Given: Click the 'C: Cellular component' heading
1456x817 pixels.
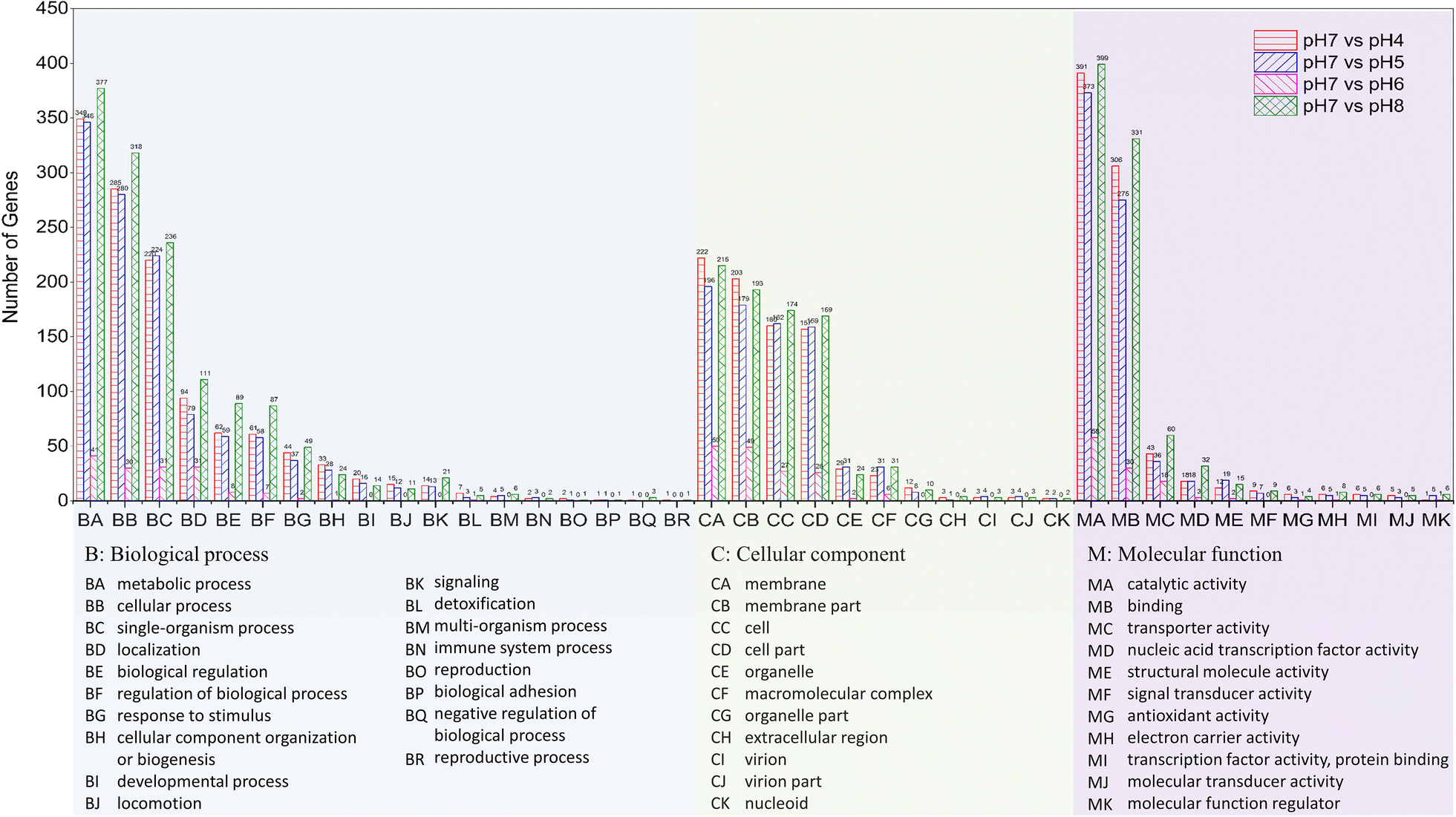Looking at the screenshot, I should (808, 555).
